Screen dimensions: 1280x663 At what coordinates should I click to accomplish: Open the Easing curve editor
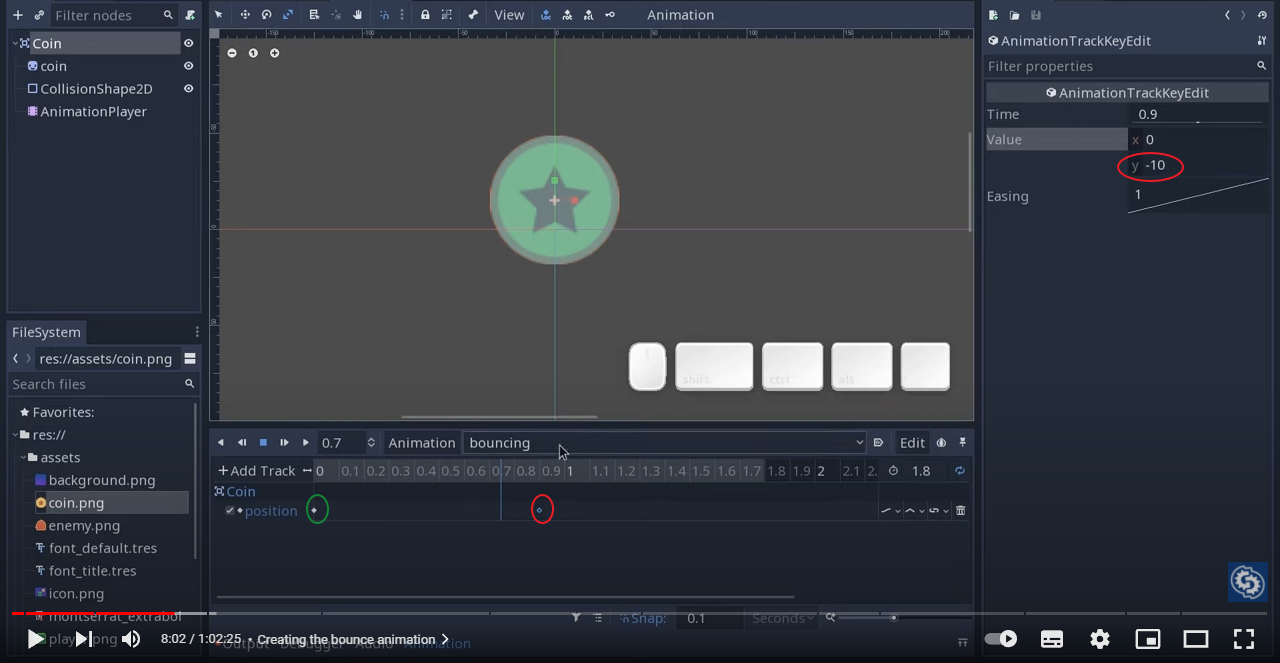click(x=1198, y=196)
